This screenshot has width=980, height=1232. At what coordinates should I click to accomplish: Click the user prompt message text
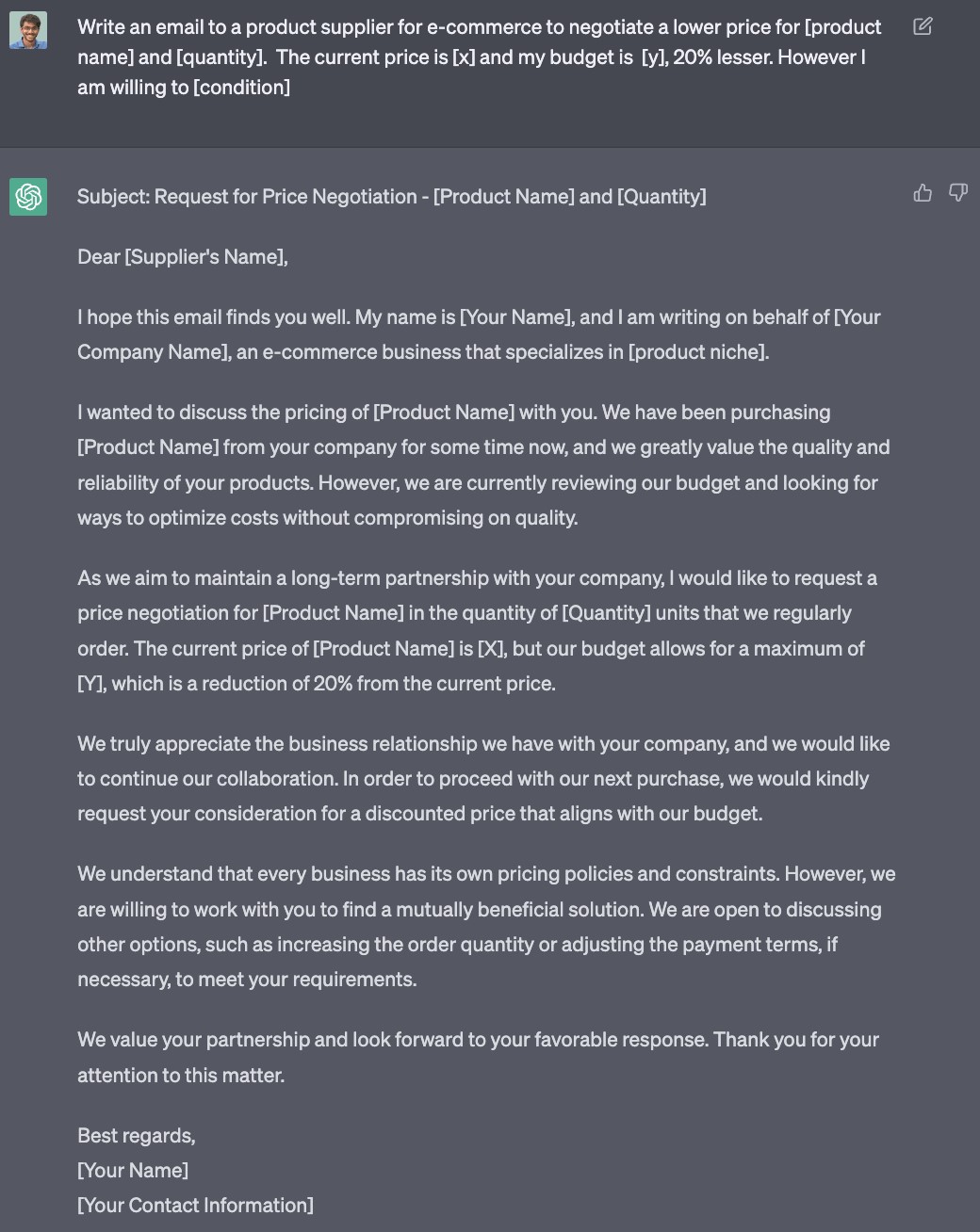(x=471, y=57)
